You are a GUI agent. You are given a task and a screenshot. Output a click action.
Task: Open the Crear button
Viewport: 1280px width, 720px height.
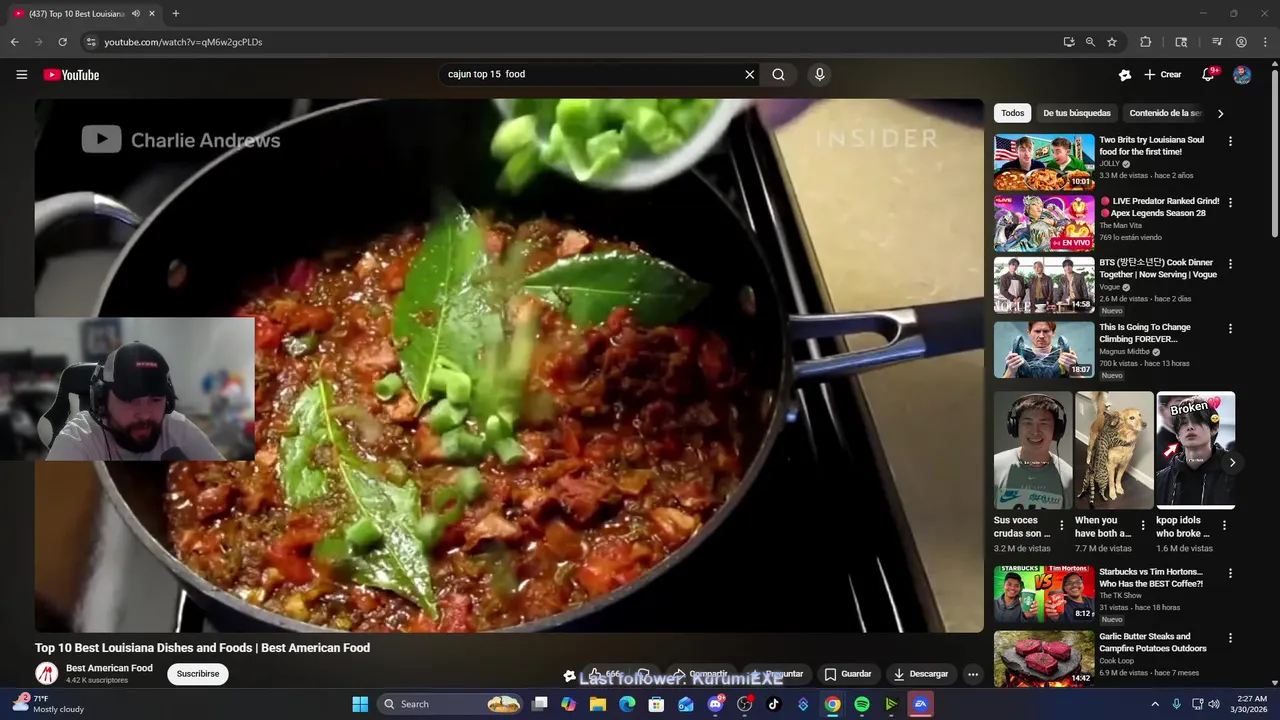1162,75
